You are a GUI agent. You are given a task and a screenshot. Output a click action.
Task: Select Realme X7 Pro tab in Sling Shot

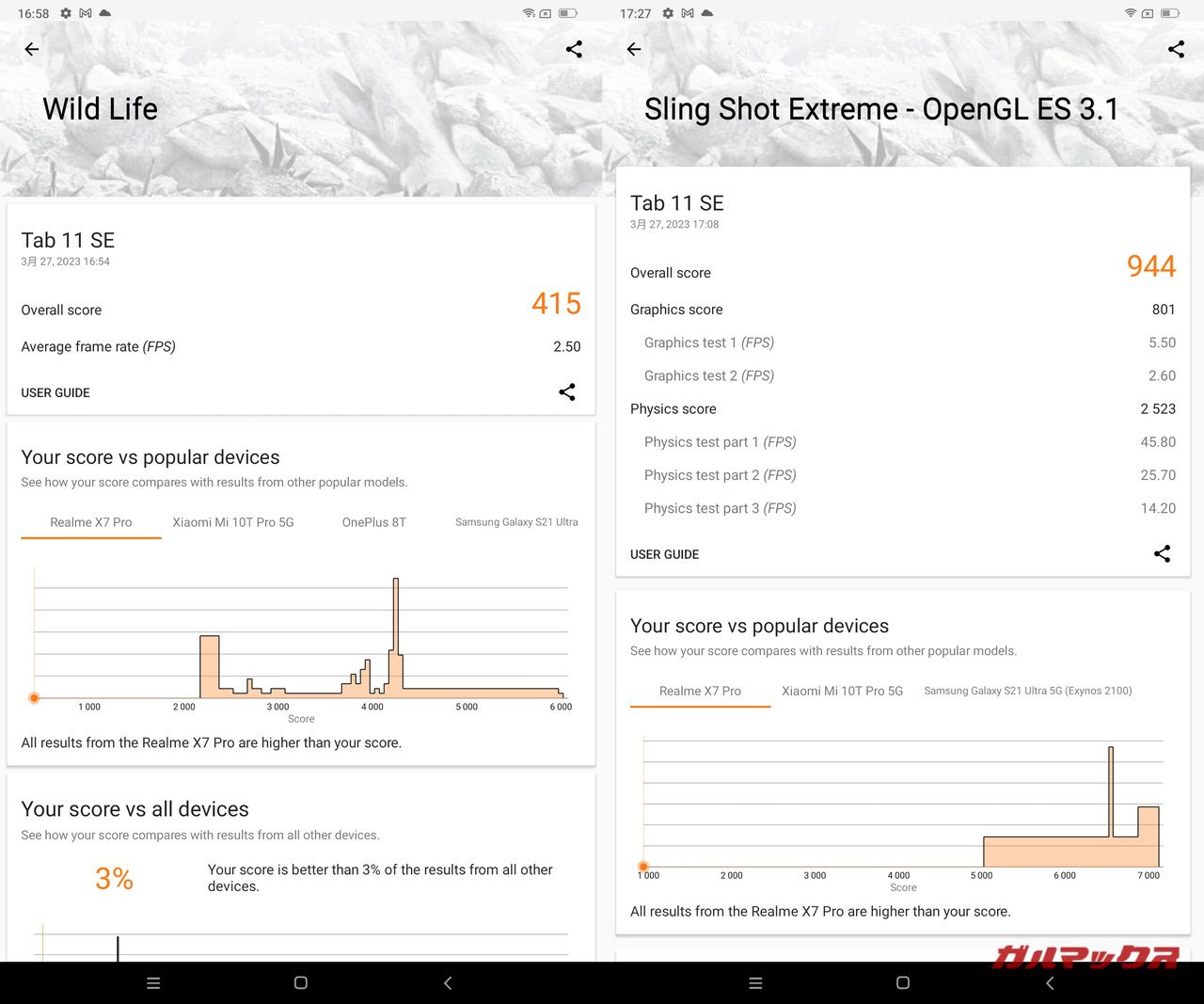click(x=700, y=691)
